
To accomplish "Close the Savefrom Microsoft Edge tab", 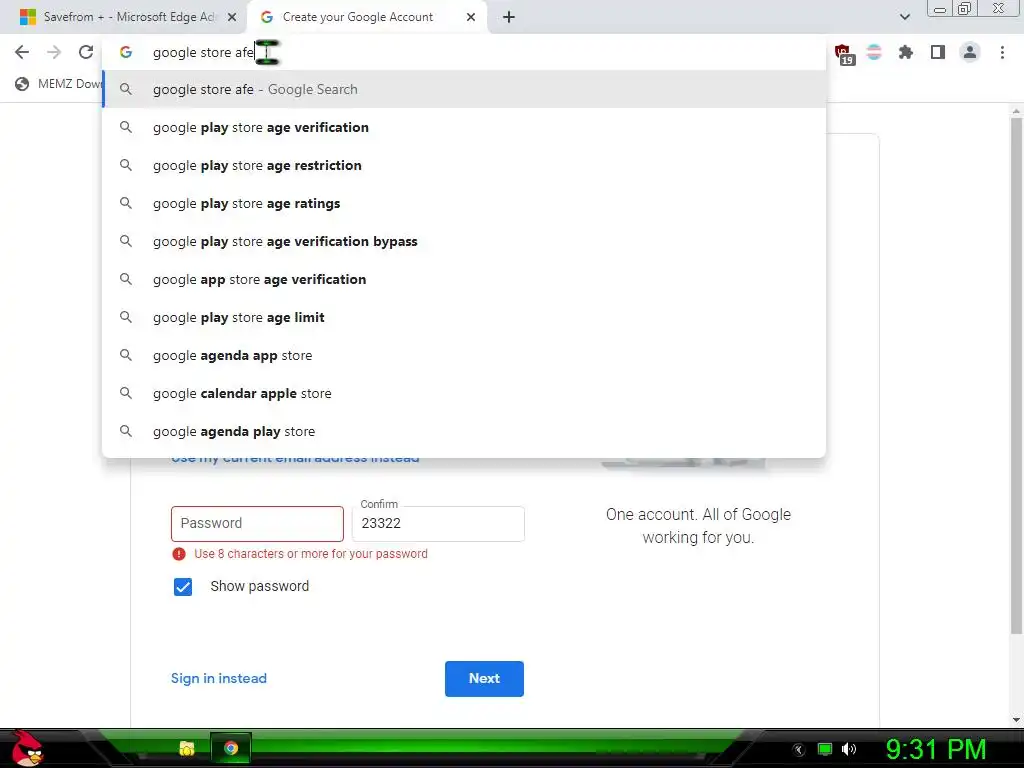I will 232,17.
